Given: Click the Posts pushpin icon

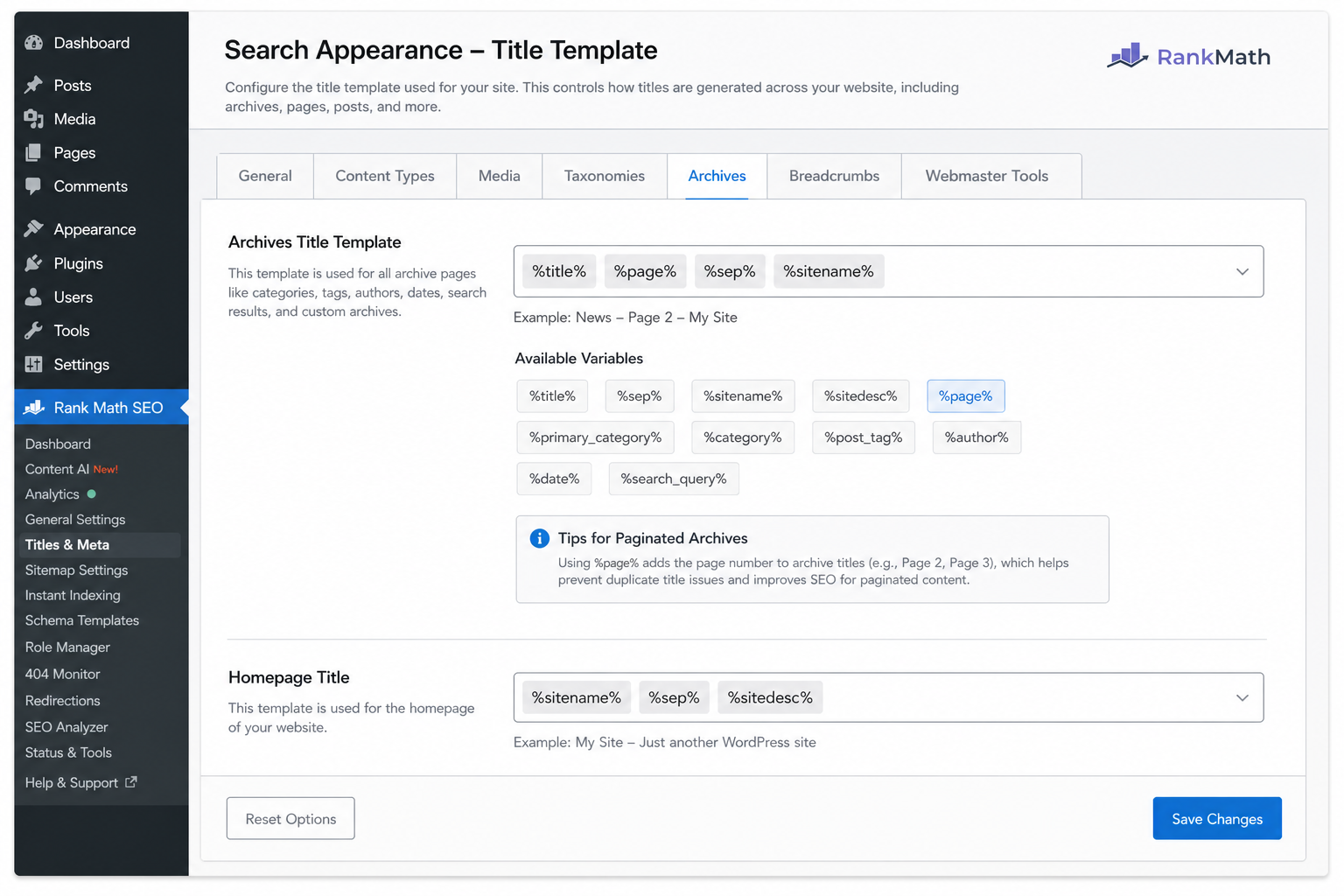Looking at the screenshot, I should [34, 85].
